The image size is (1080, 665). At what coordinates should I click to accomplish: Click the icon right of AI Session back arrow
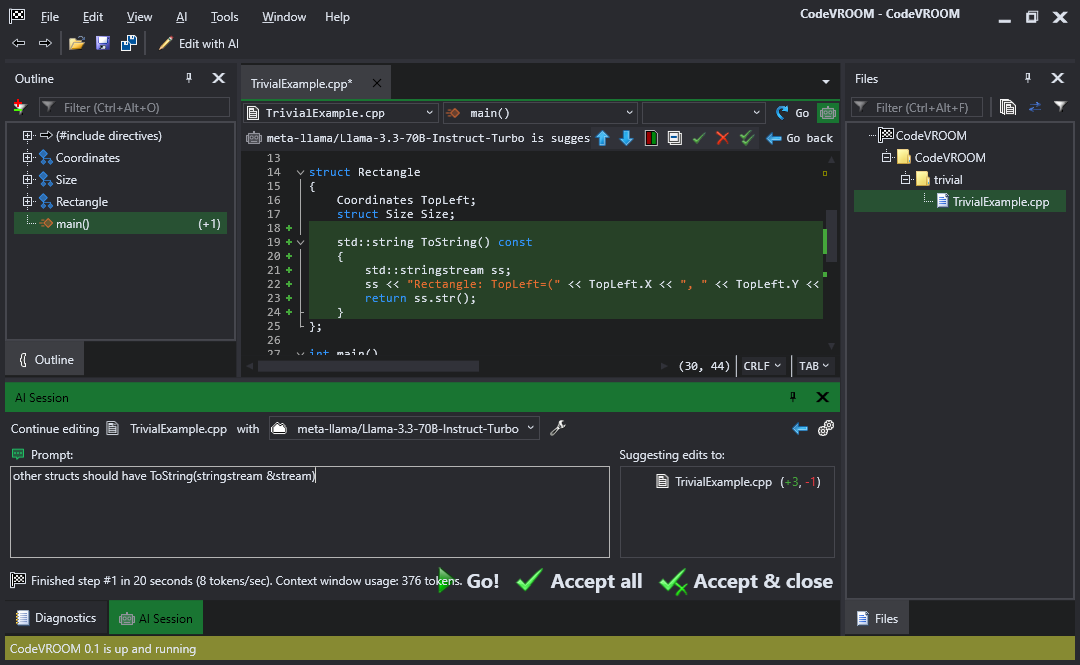point(826,429)
